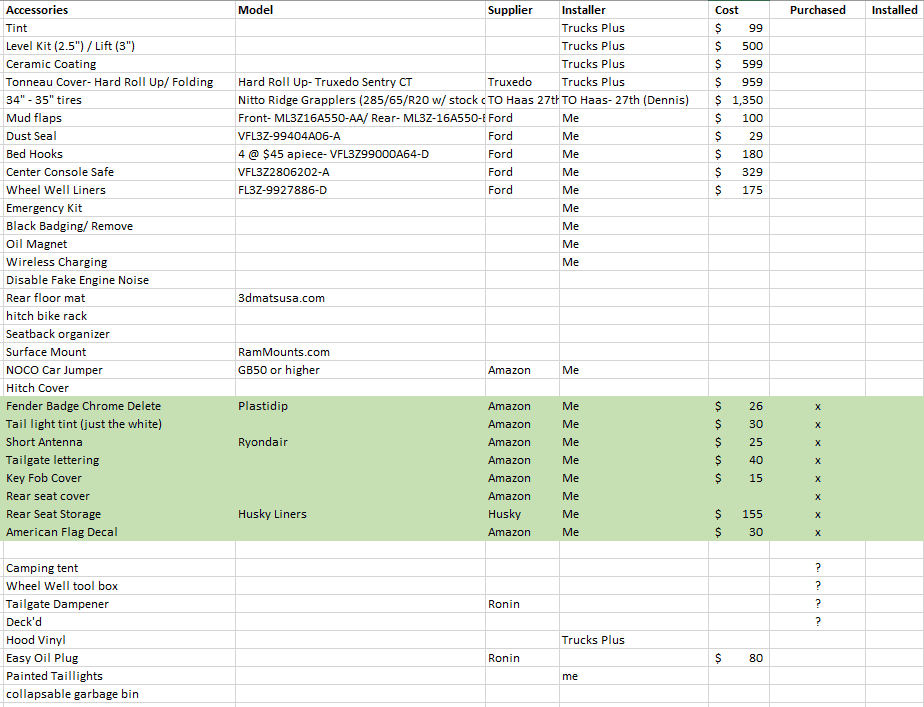Click the question mark in Camping tent row
924x707 pixels.
tap(817, 568)
